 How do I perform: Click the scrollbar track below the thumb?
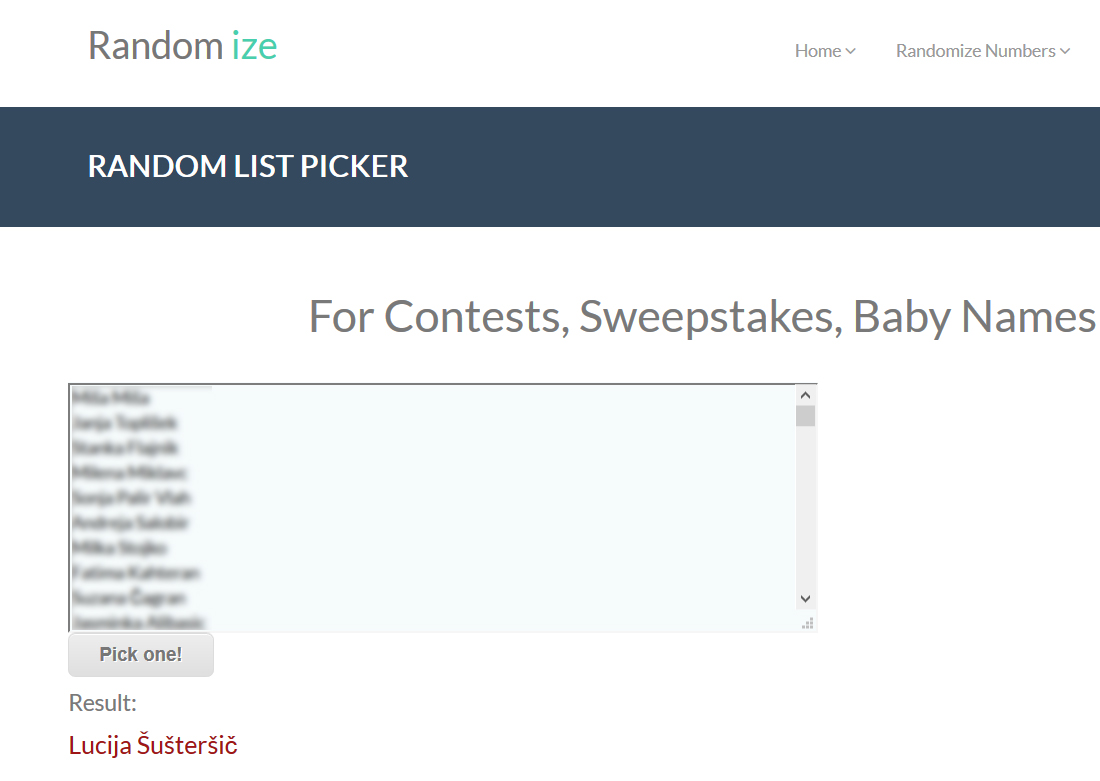[x=805, y=507]
